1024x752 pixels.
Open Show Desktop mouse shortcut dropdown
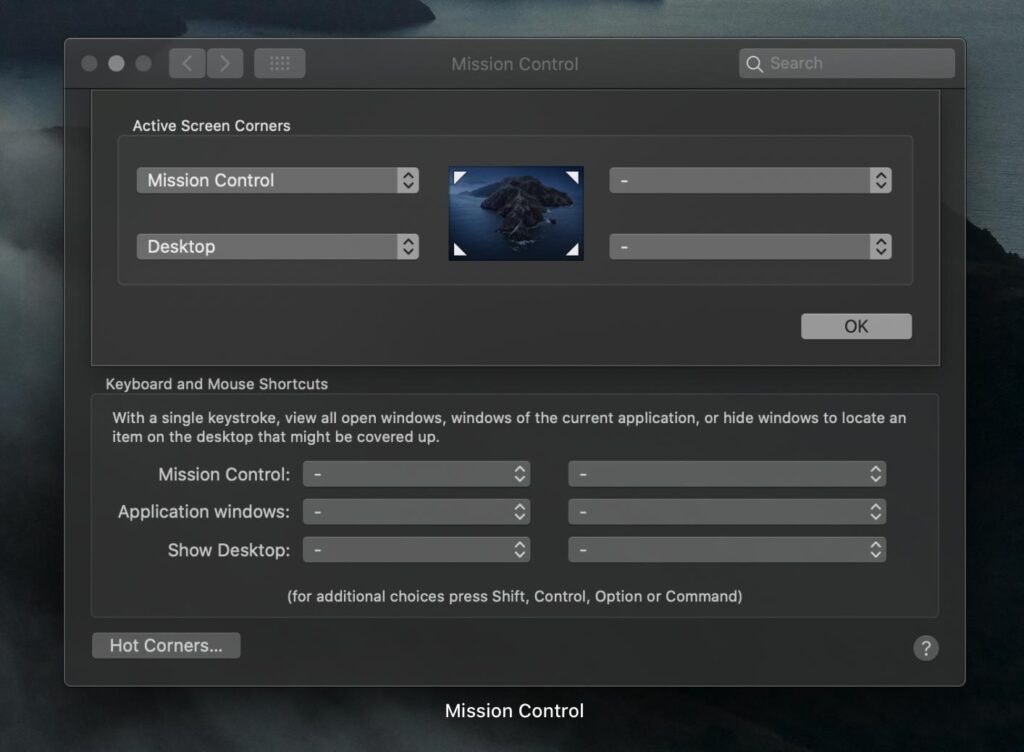tap(727, 550)
